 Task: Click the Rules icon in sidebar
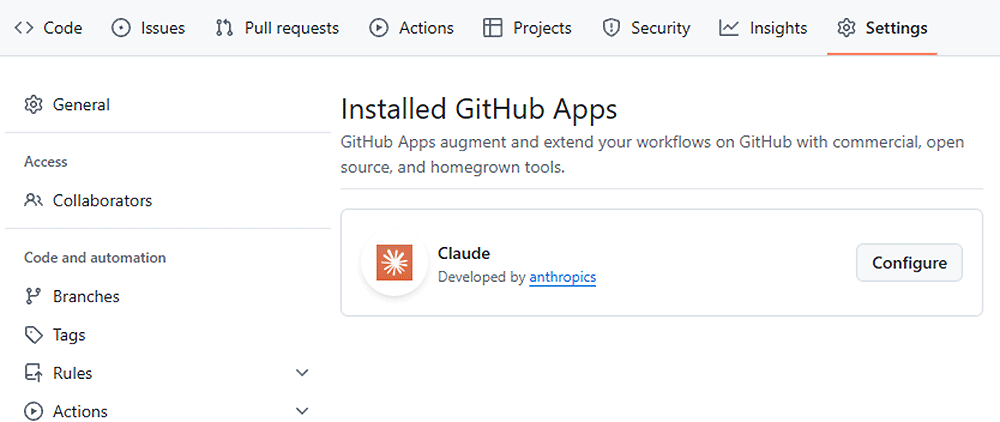tap(34, 373)
